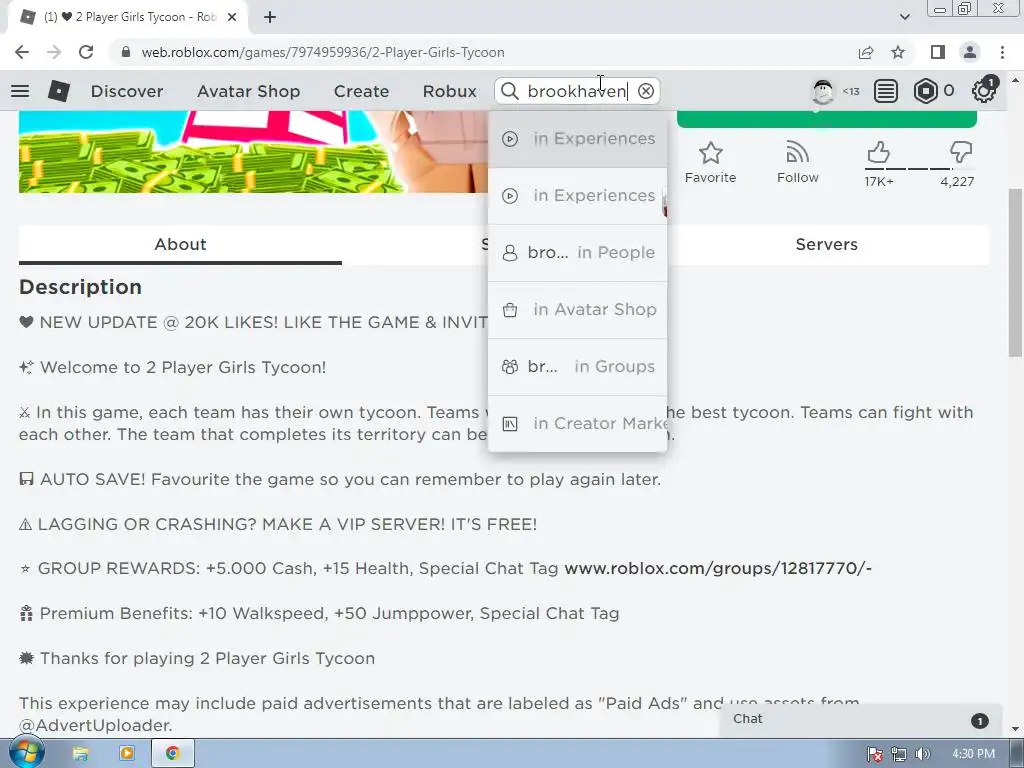The width and height of the screenshot is (1024, 768).
Task: Open the hamburger navigation menu
Action: pyautogui.click(x=20, y=91)
